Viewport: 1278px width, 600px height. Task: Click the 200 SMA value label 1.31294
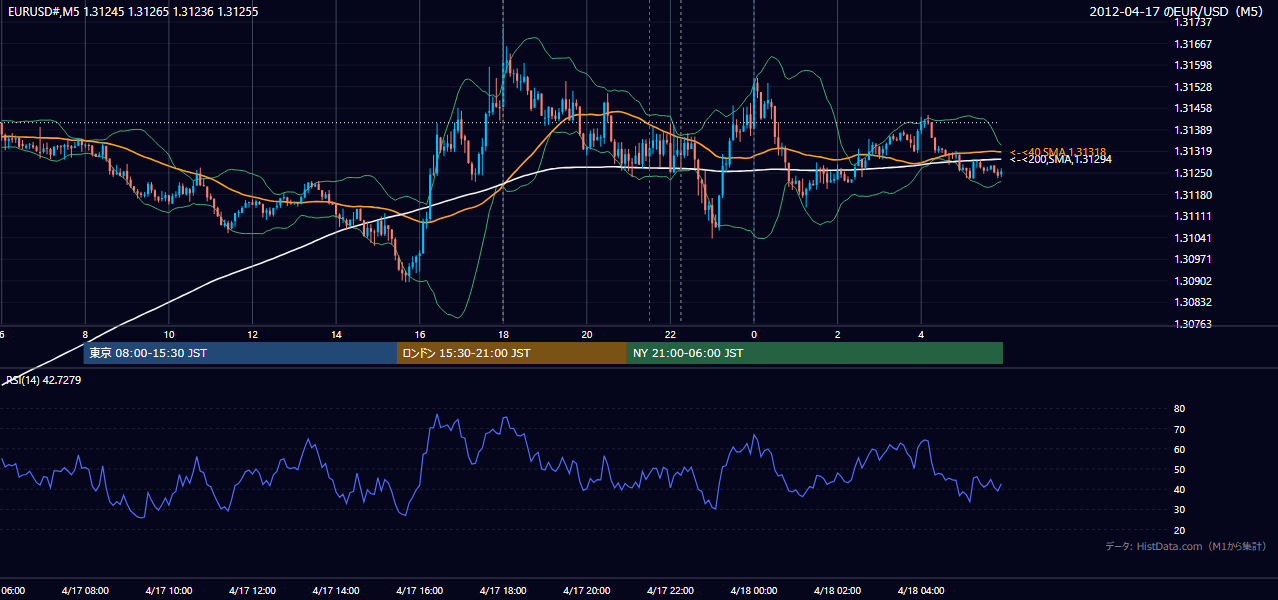(x=1060, y=159)
